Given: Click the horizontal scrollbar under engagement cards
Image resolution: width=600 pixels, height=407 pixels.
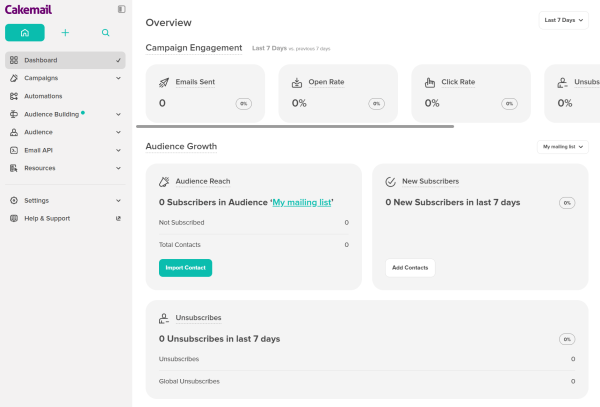Looking at the screenshot, I should pos(295,126).
